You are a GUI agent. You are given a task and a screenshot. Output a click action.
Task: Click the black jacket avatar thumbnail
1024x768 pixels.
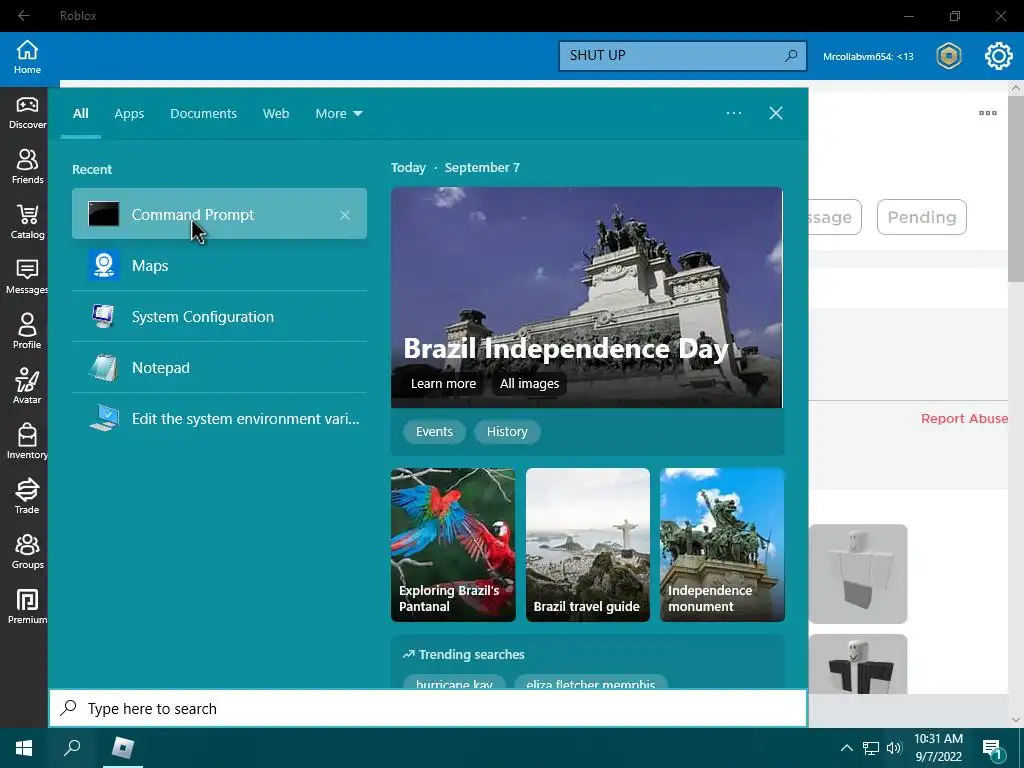(x=858, y=664)
